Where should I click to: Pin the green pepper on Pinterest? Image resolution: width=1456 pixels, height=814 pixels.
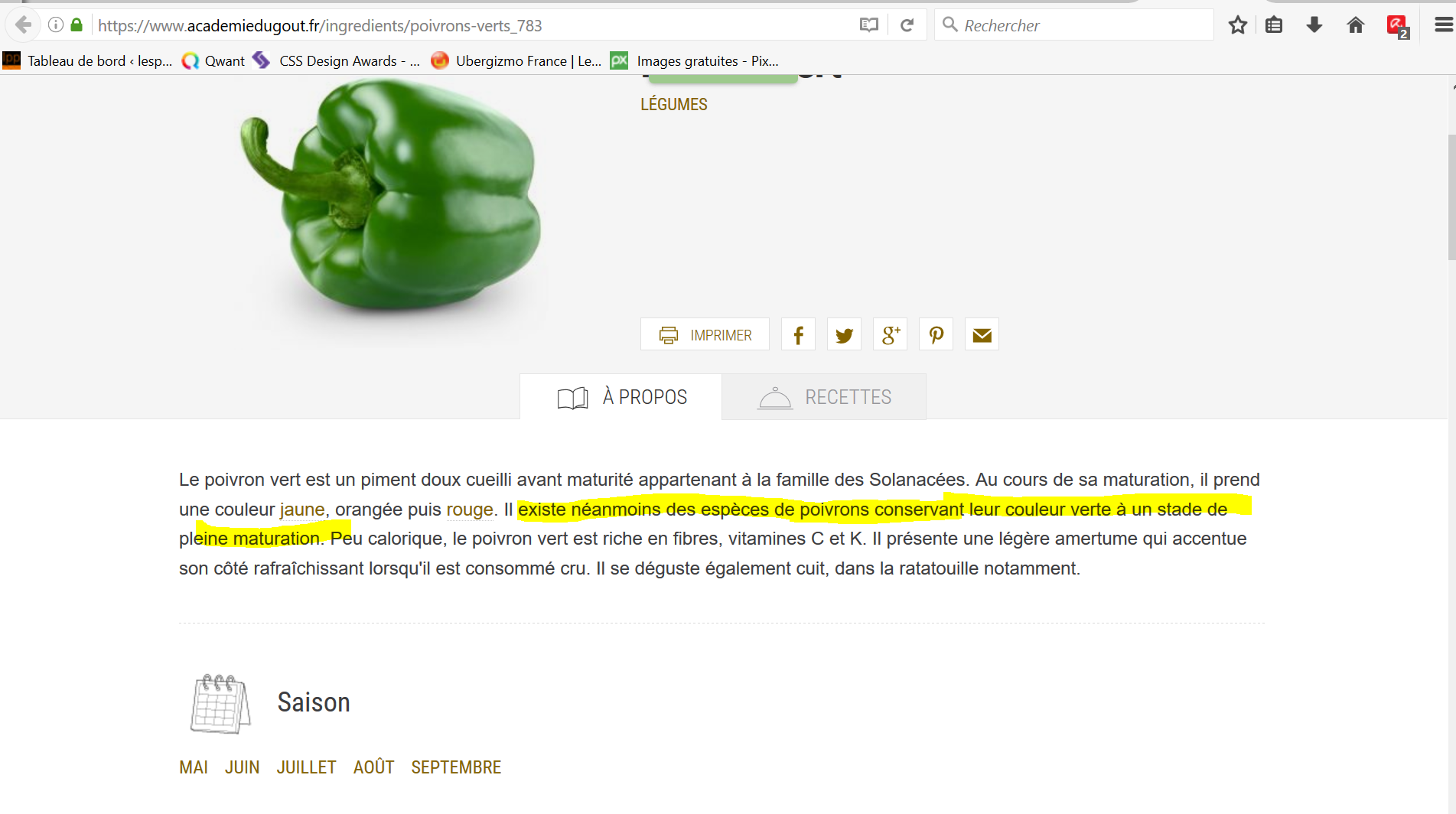click(936, 334)
